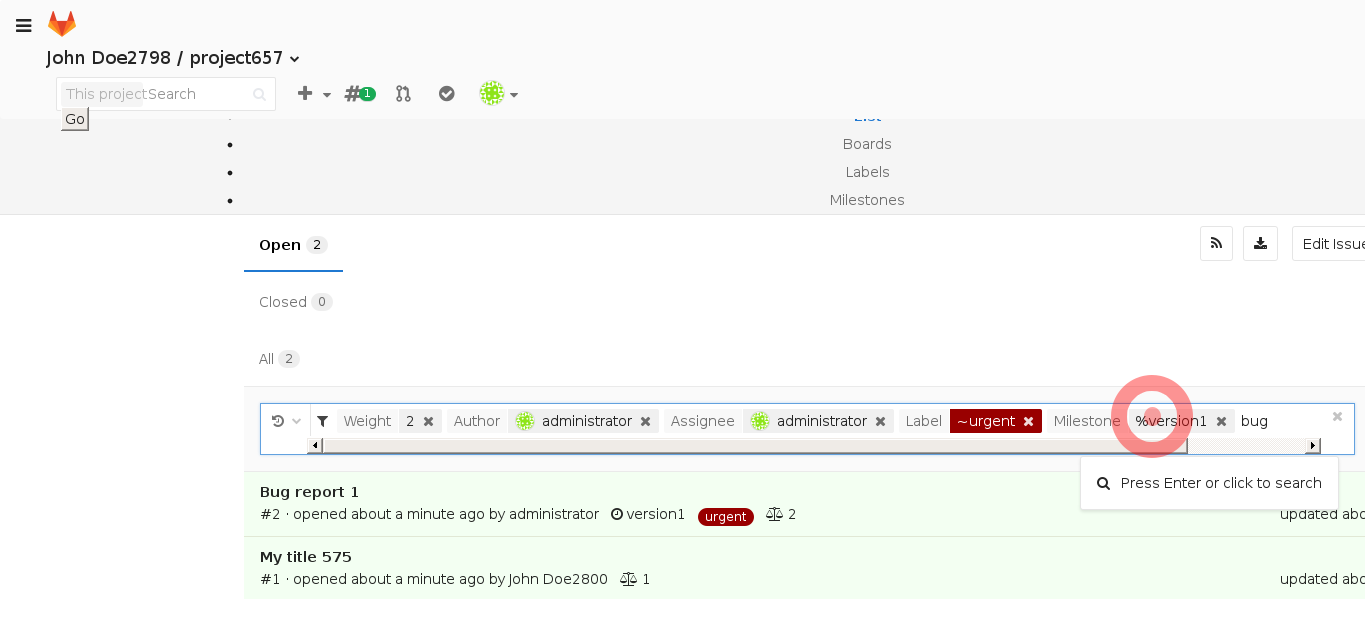
Task: Click the filter funnel icon
Action: click(x=323, y=421)
